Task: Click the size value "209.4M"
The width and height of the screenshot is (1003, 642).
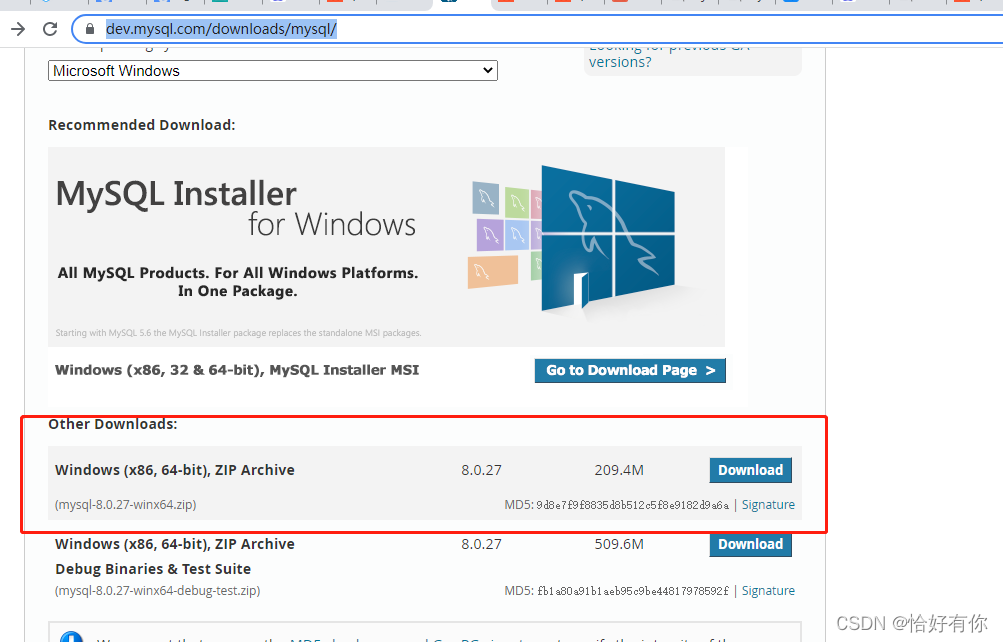Action: [x=619, y=470]
